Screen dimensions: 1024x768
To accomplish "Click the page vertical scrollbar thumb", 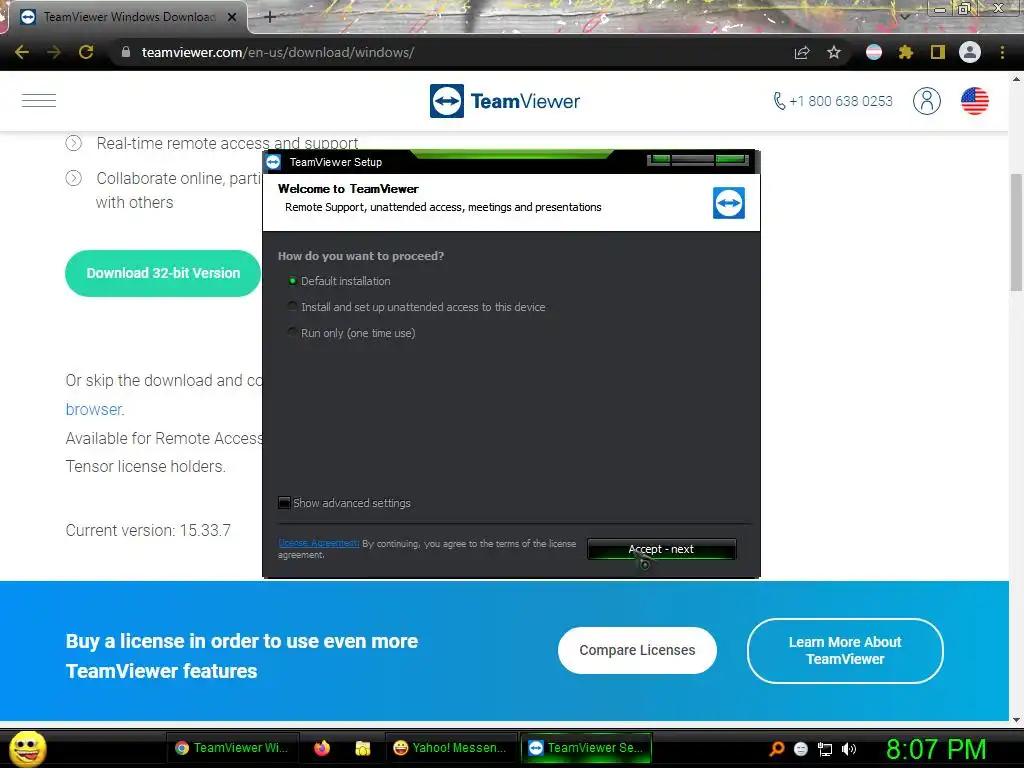I will pos(1016,232).
